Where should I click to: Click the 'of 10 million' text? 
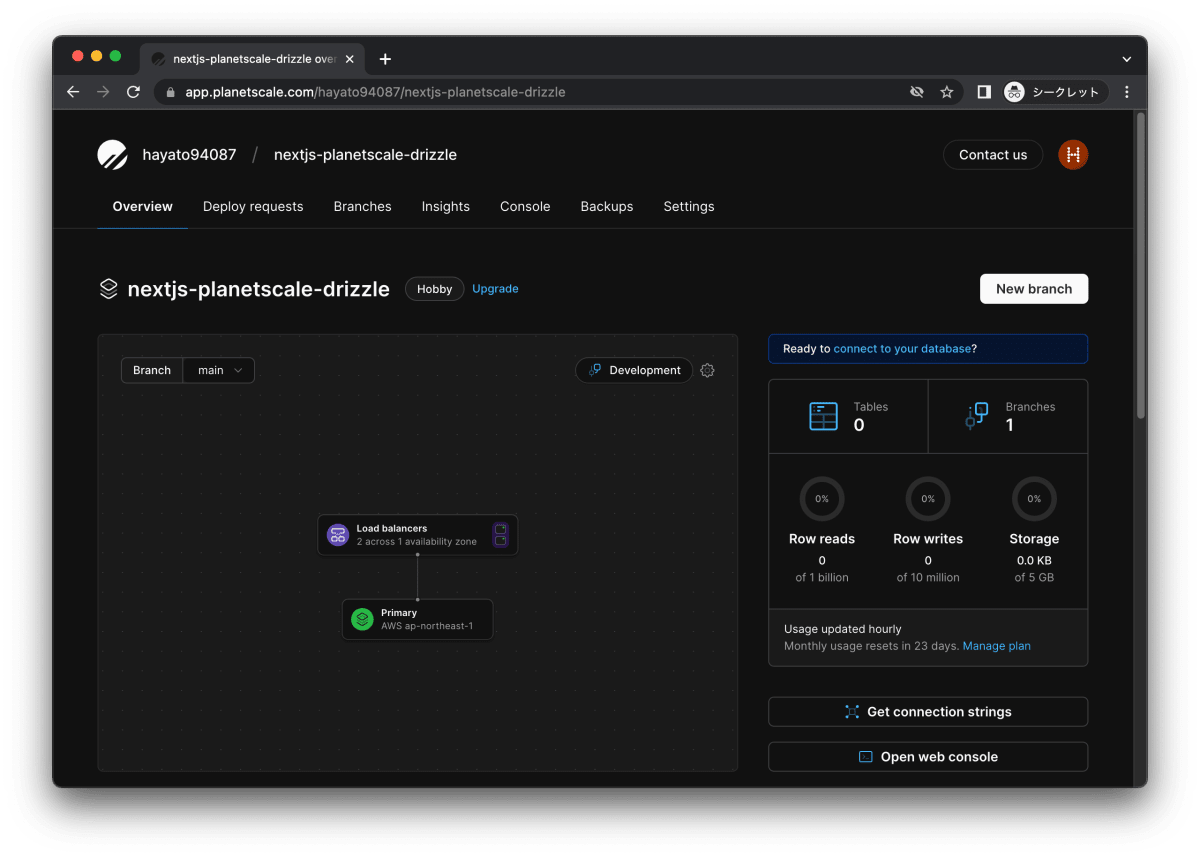click(x=928, y=577)
